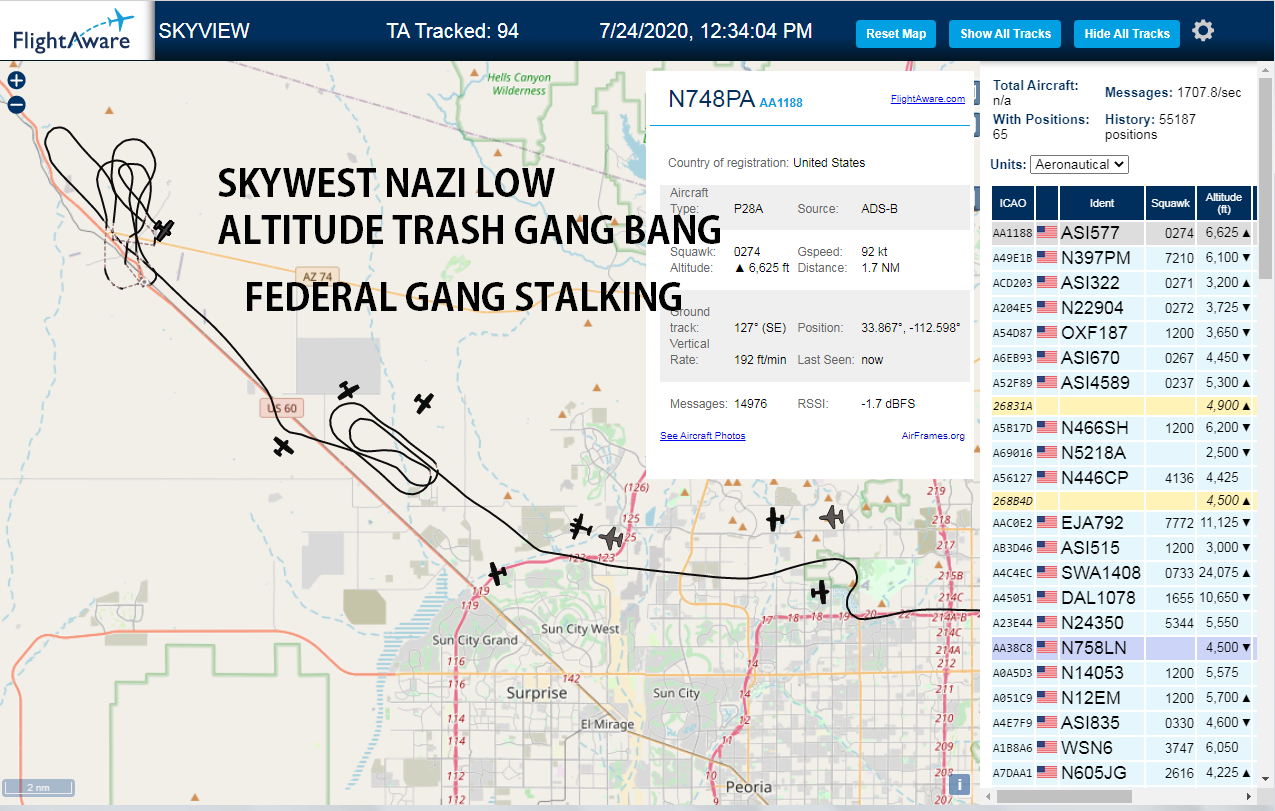
Task: Zoom out on the map
Action: 16,105
